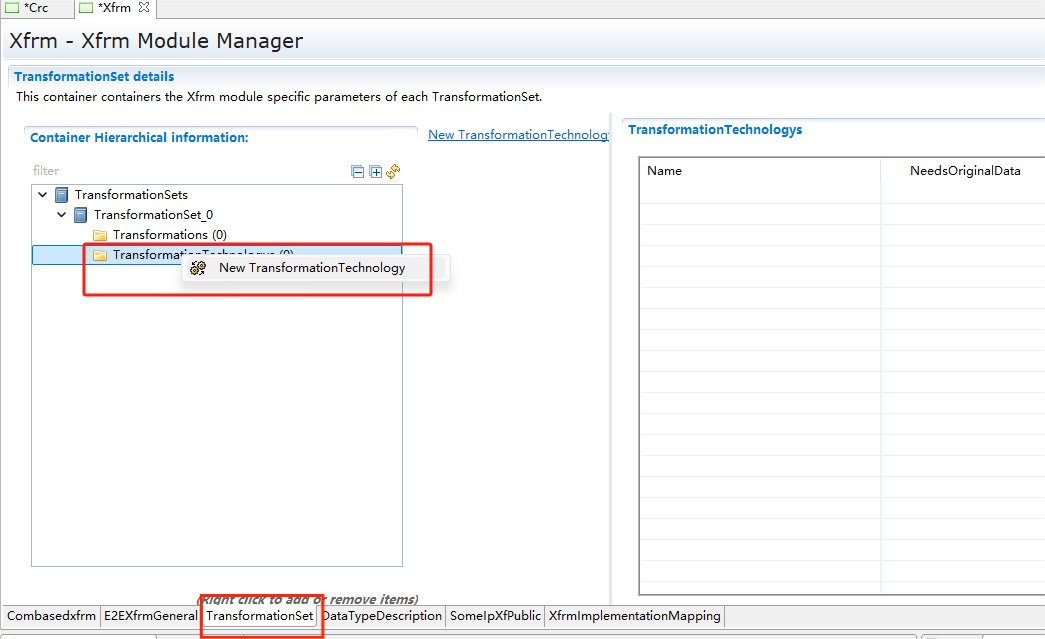Click the Transformations folder icon
The image size is (1045, 639).
click(x=100, y=235)
